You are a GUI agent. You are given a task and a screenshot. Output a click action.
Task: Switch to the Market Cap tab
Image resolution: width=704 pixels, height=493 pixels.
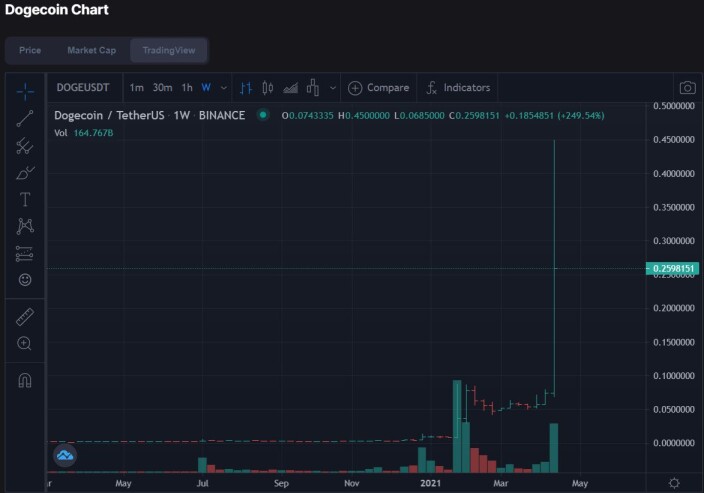point(92,50)
